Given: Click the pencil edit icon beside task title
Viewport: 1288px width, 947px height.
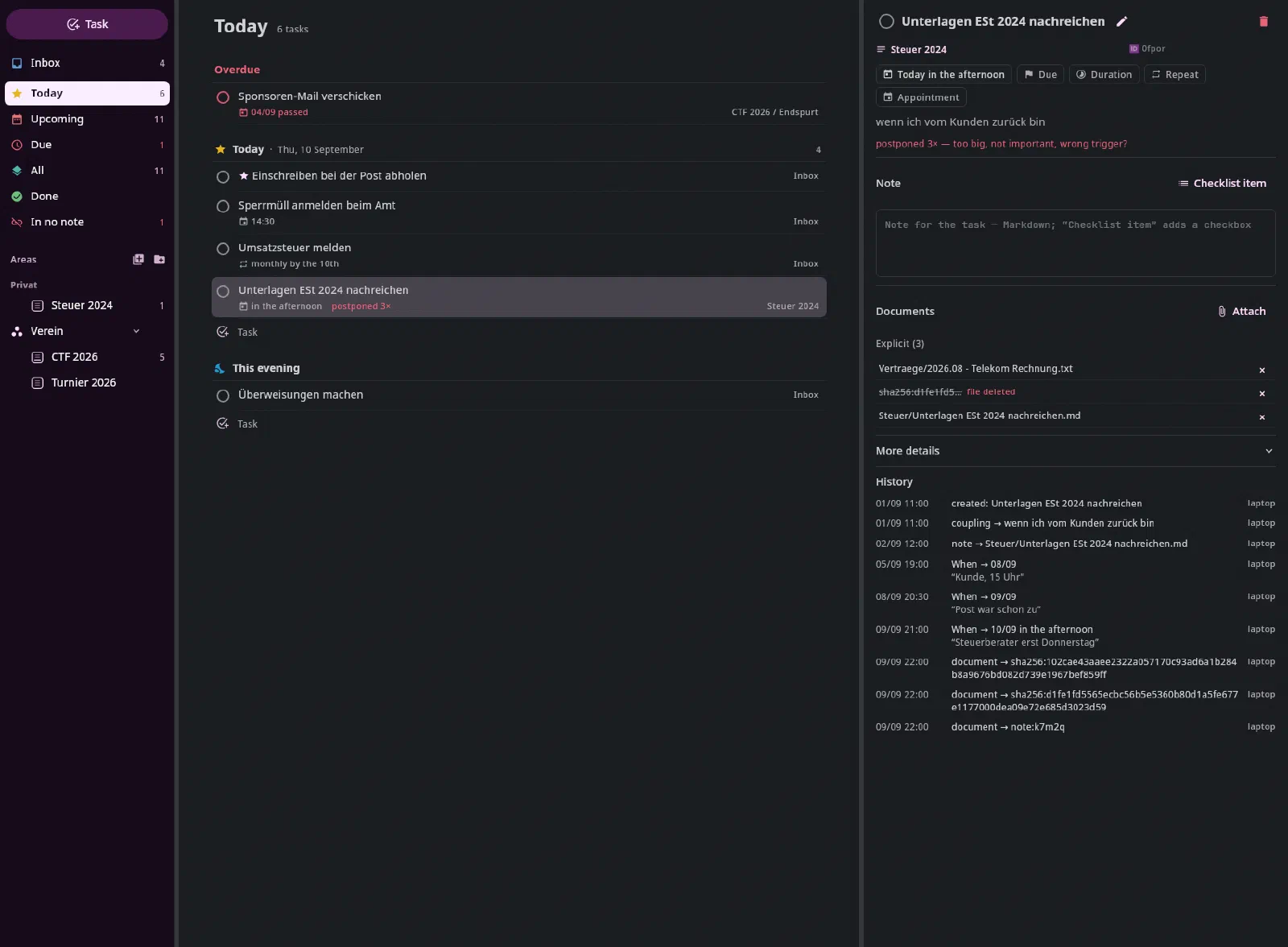Looking at the screenshot, I should point(1121,22).
